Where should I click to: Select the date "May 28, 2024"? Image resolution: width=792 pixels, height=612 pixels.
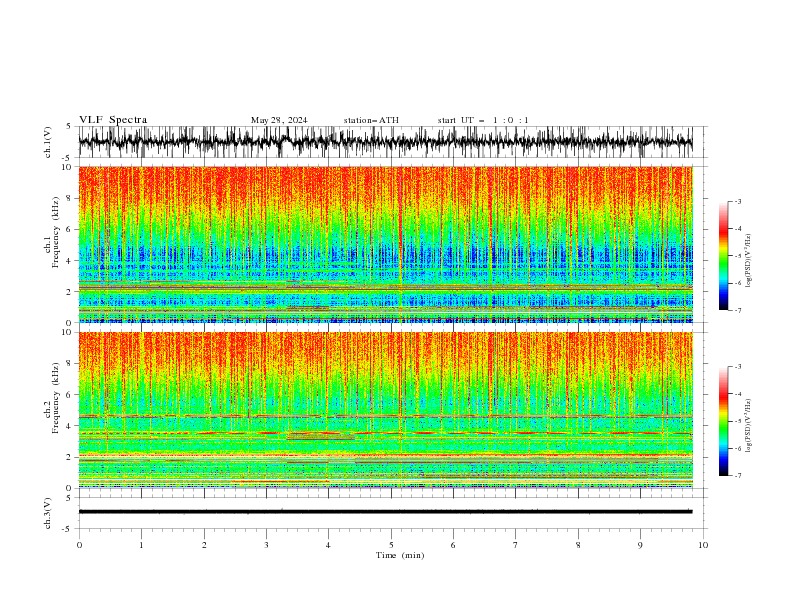coord(279,120)
